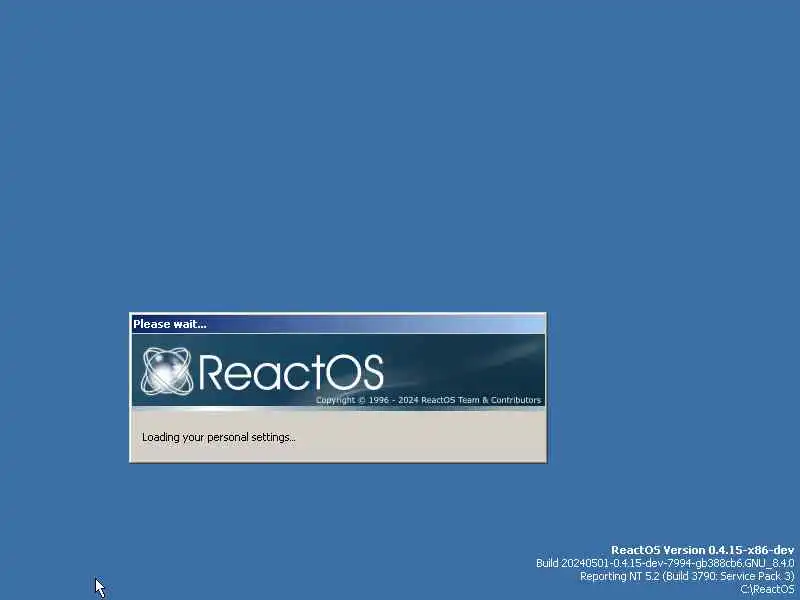Click "Loading your personal settings..." message
Screen dimensions: 800x600
point(219,437)
